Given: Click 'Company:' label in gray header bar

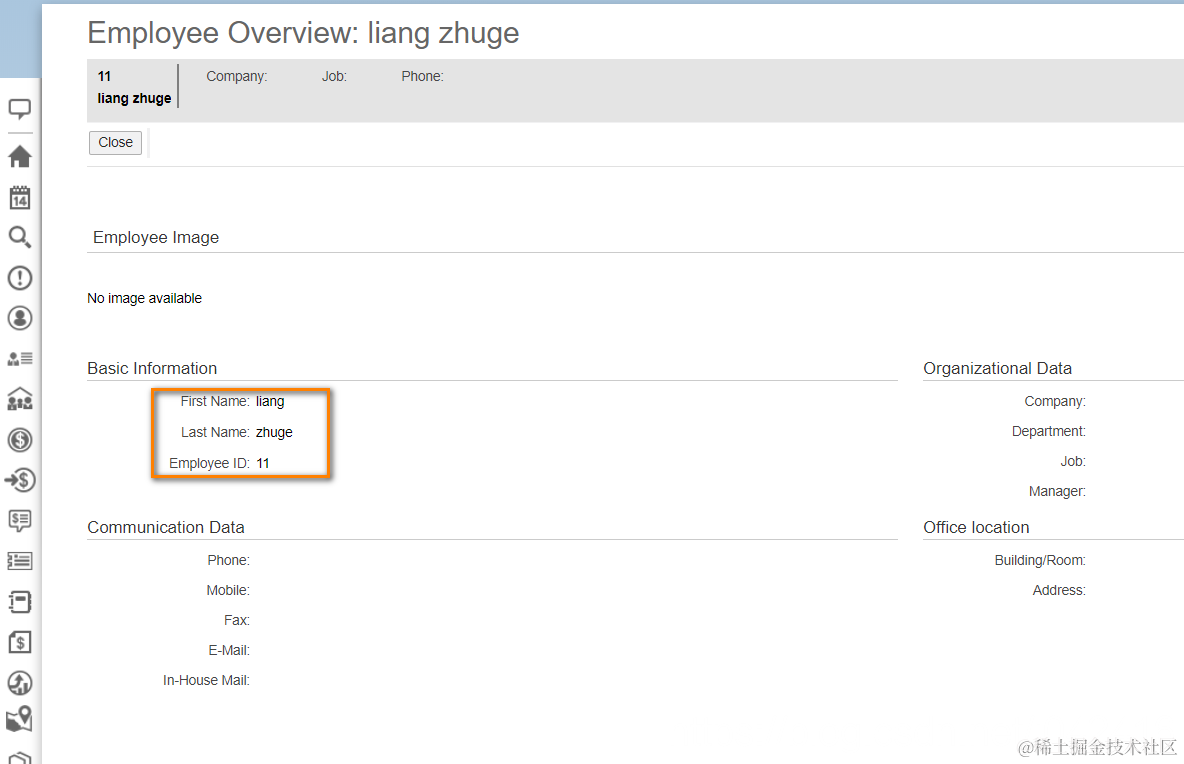Looking at the screenshot, I should 237,76.
